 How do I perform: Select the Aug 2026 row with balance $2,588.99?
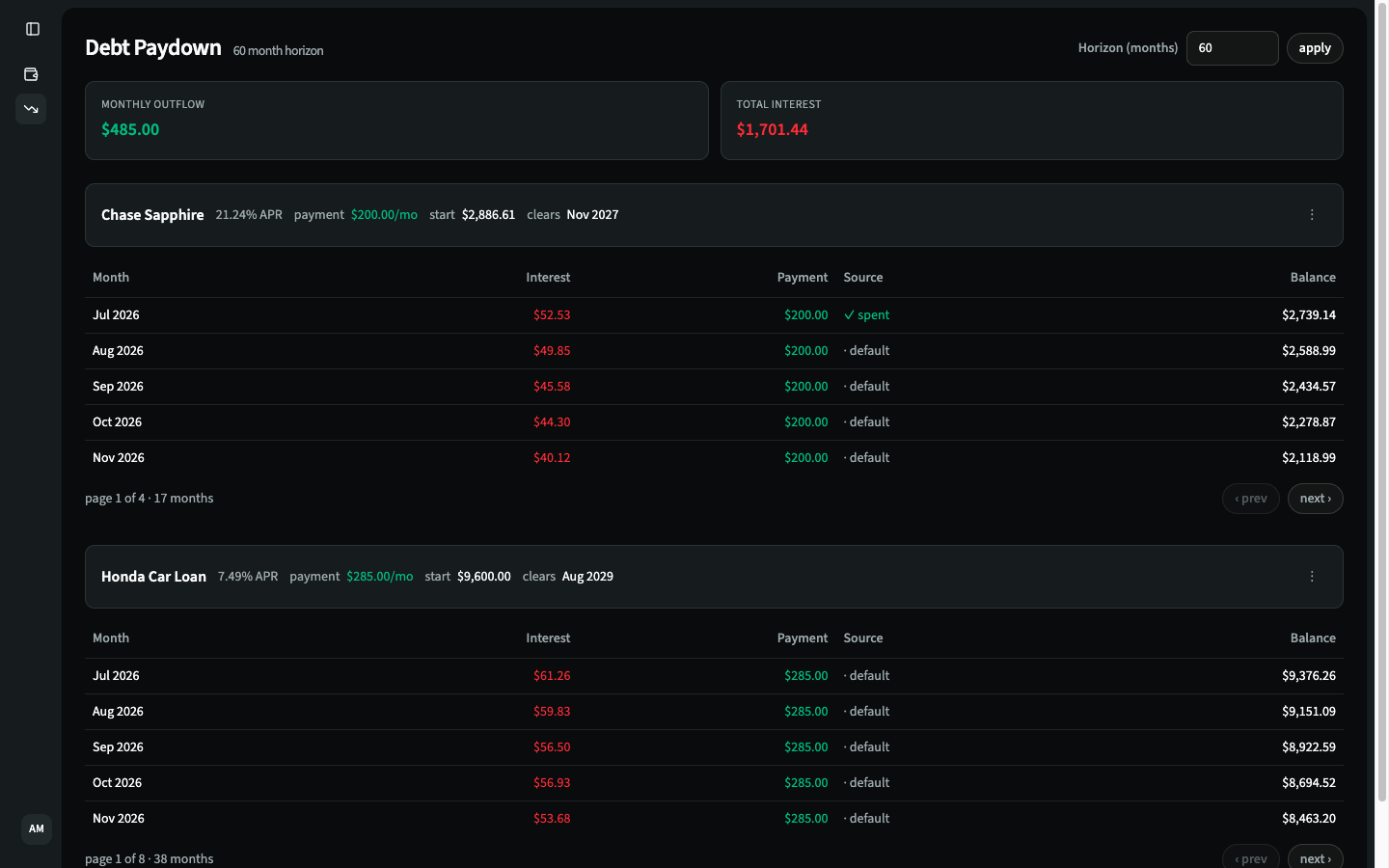pos(714,351)
